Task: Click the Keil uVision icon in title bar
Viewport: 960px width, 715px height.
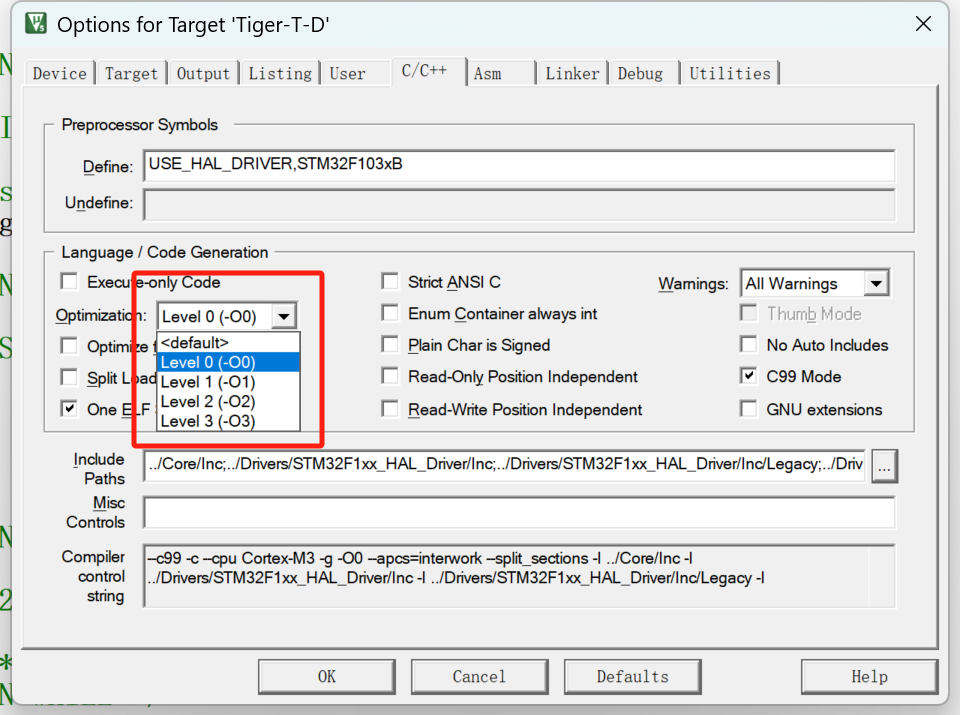Action: [x=36, y=23]
